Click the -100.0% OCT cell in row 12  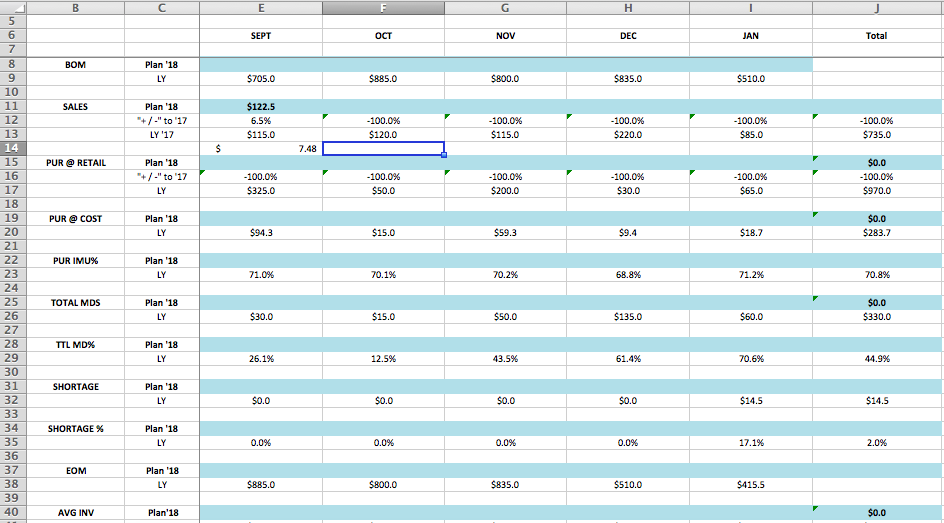pos(384,120)
